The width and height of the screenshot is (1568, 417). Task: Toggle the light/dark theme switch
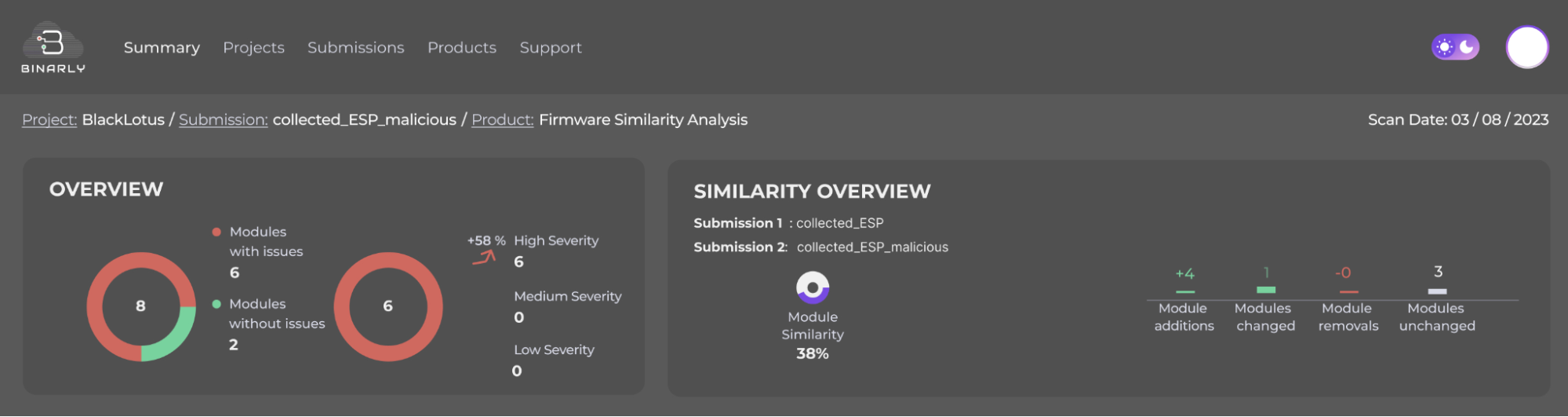1455,47
